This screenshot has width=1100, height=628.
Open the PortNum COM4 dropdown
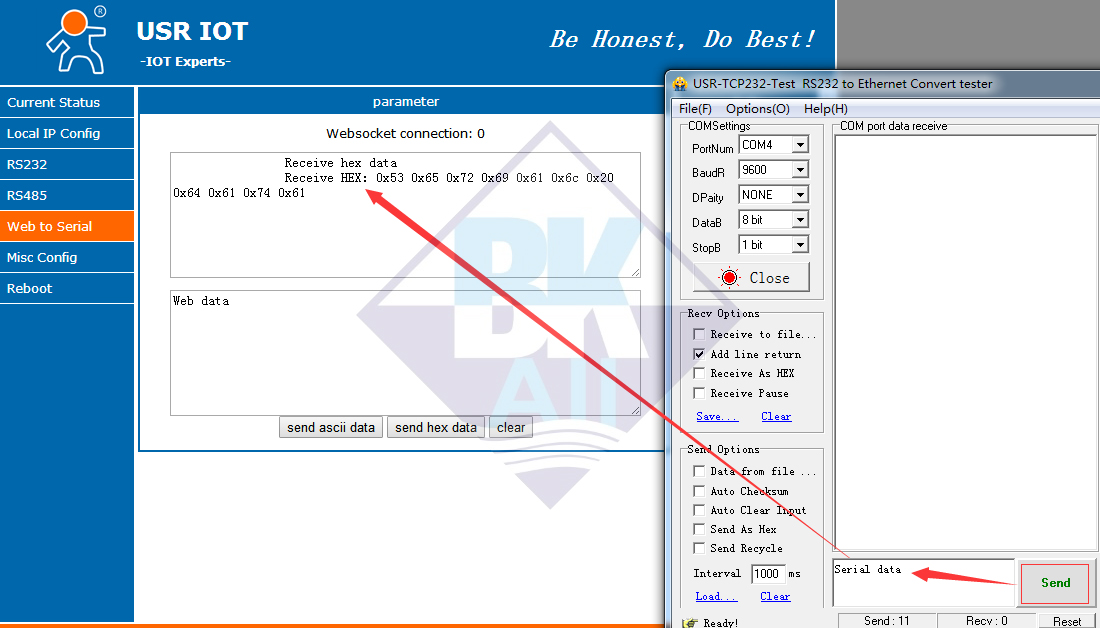click(800, 145)
